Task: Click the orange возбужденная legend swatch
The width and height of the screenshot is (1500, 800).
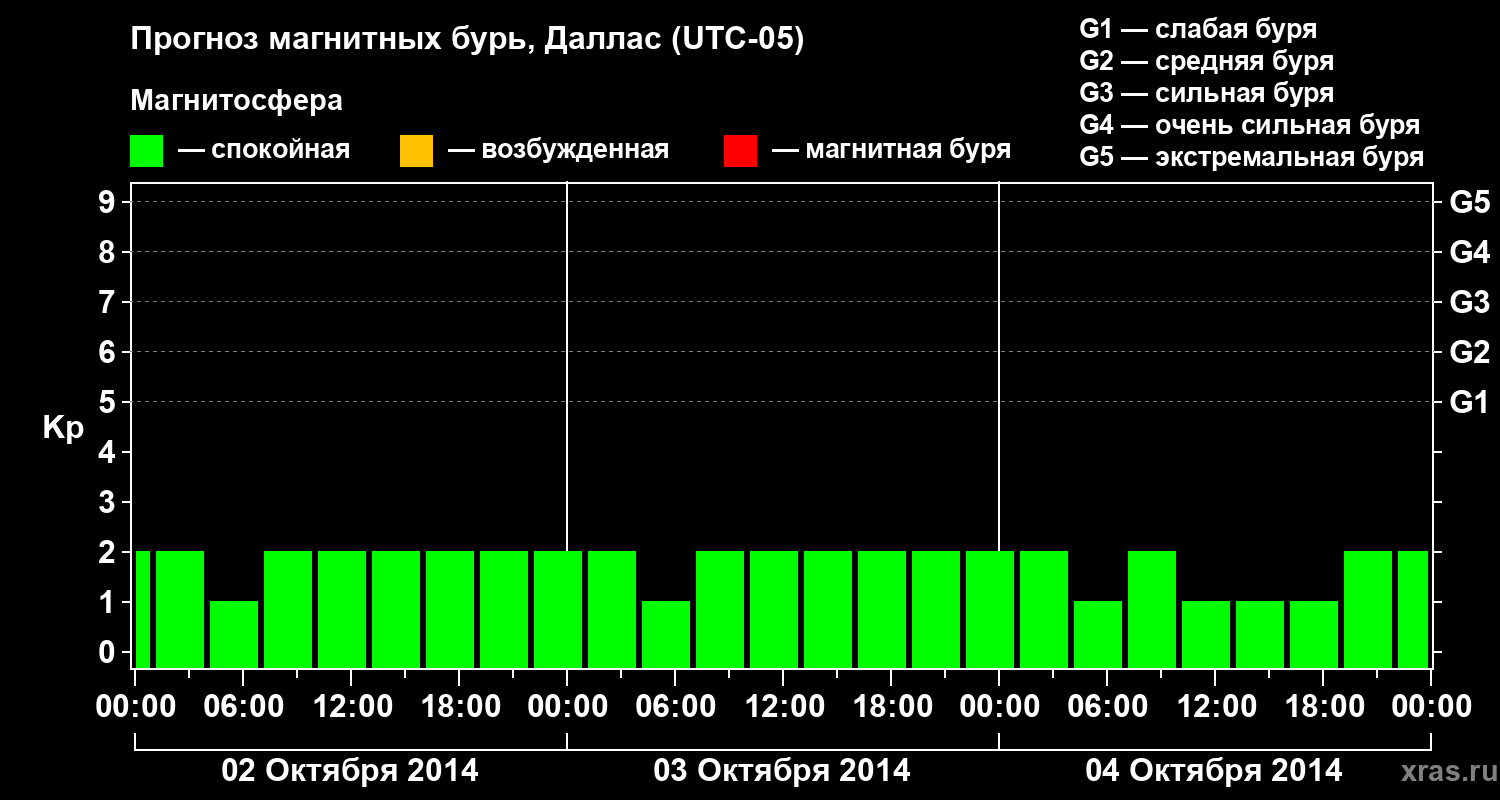Action: pyautogui.click(x=416, y=151)
